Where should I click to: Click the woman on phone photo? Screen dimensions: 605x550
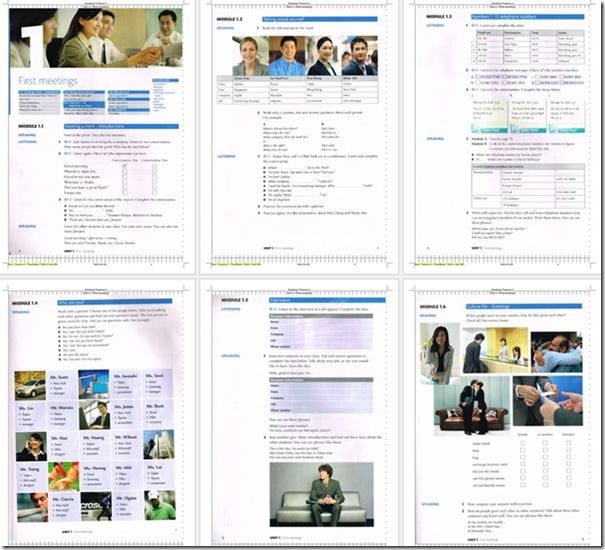[x=31, y=447]
